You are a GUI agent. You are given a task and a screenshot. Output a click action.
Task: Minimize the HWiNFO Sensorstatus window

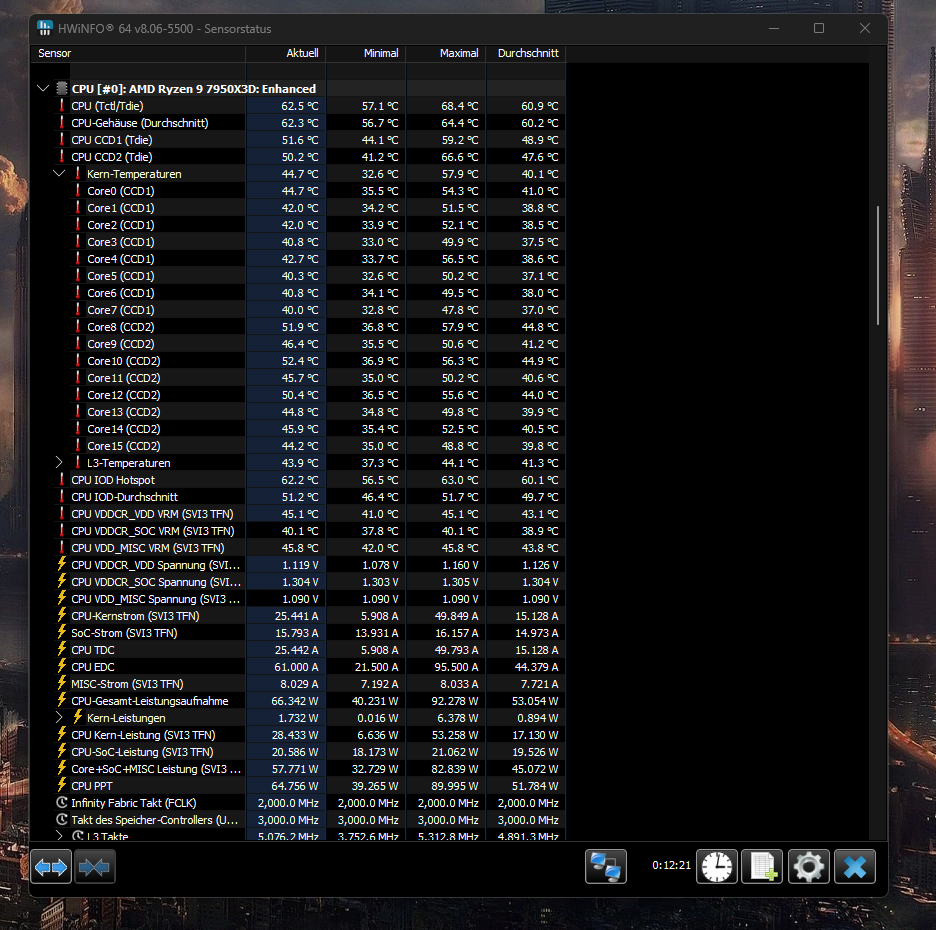774,28
